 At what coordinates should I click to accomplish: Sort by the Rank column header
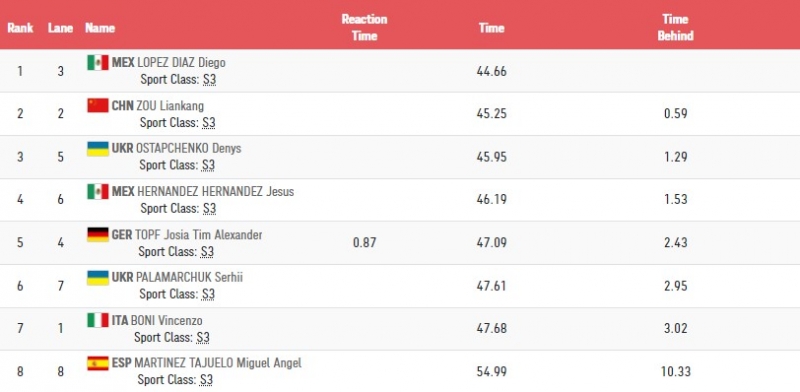[20, 28]
